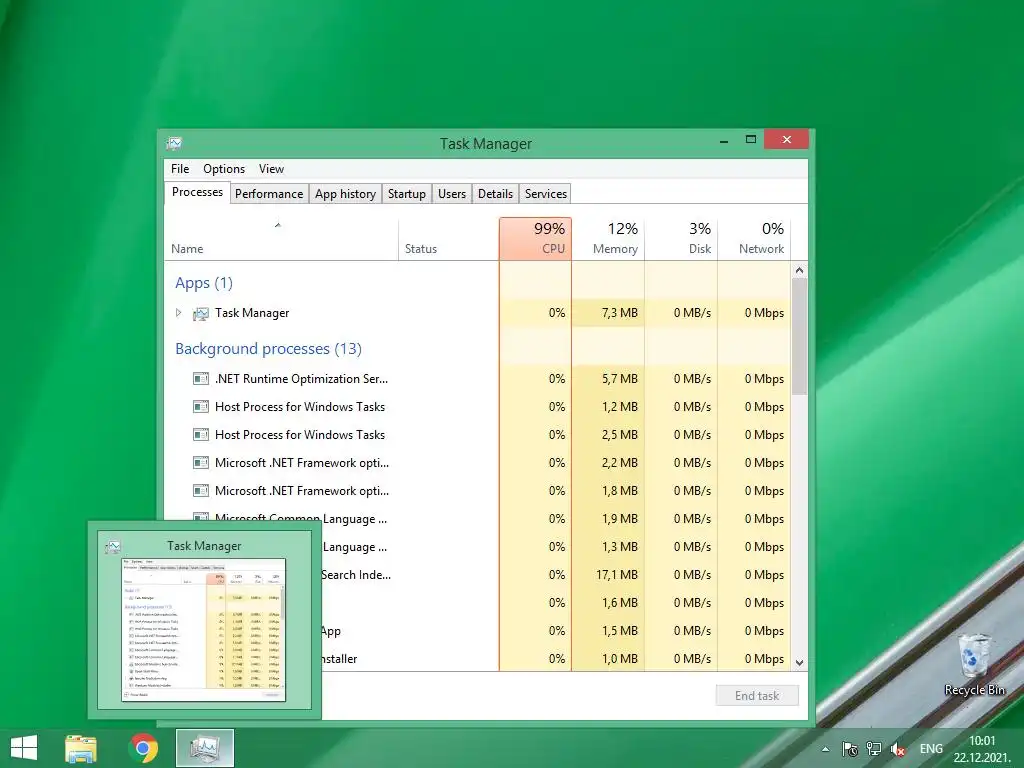Click the End task button
Screen dimensions: 1024x768
757,696
